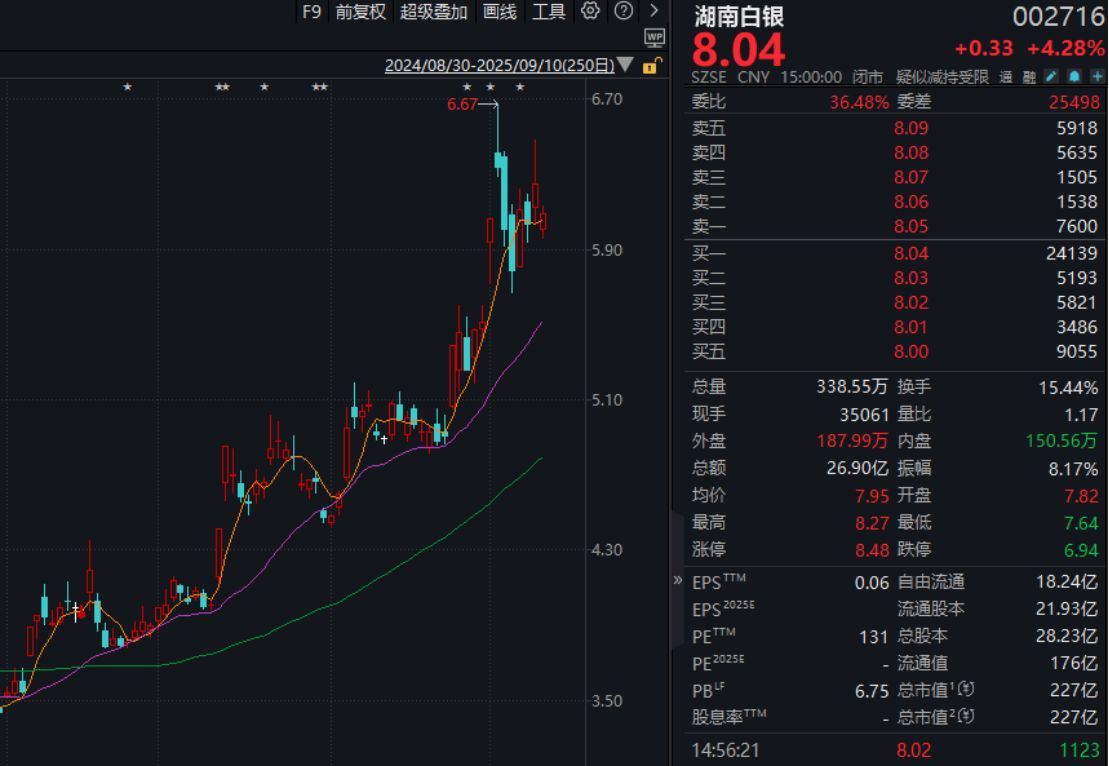Screen dimensions: 1109x766
Task: Click the 通 Stock Connect indicator icon
Action: click(1005, 76)
